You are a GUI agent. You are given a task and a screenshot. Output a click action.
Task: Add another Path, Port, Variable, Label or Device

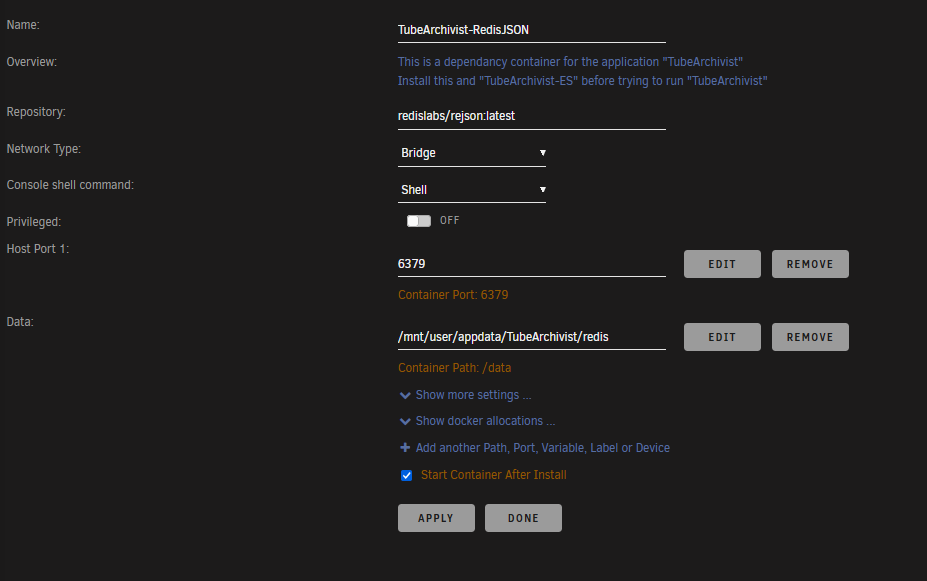click(x=542, y=448)
